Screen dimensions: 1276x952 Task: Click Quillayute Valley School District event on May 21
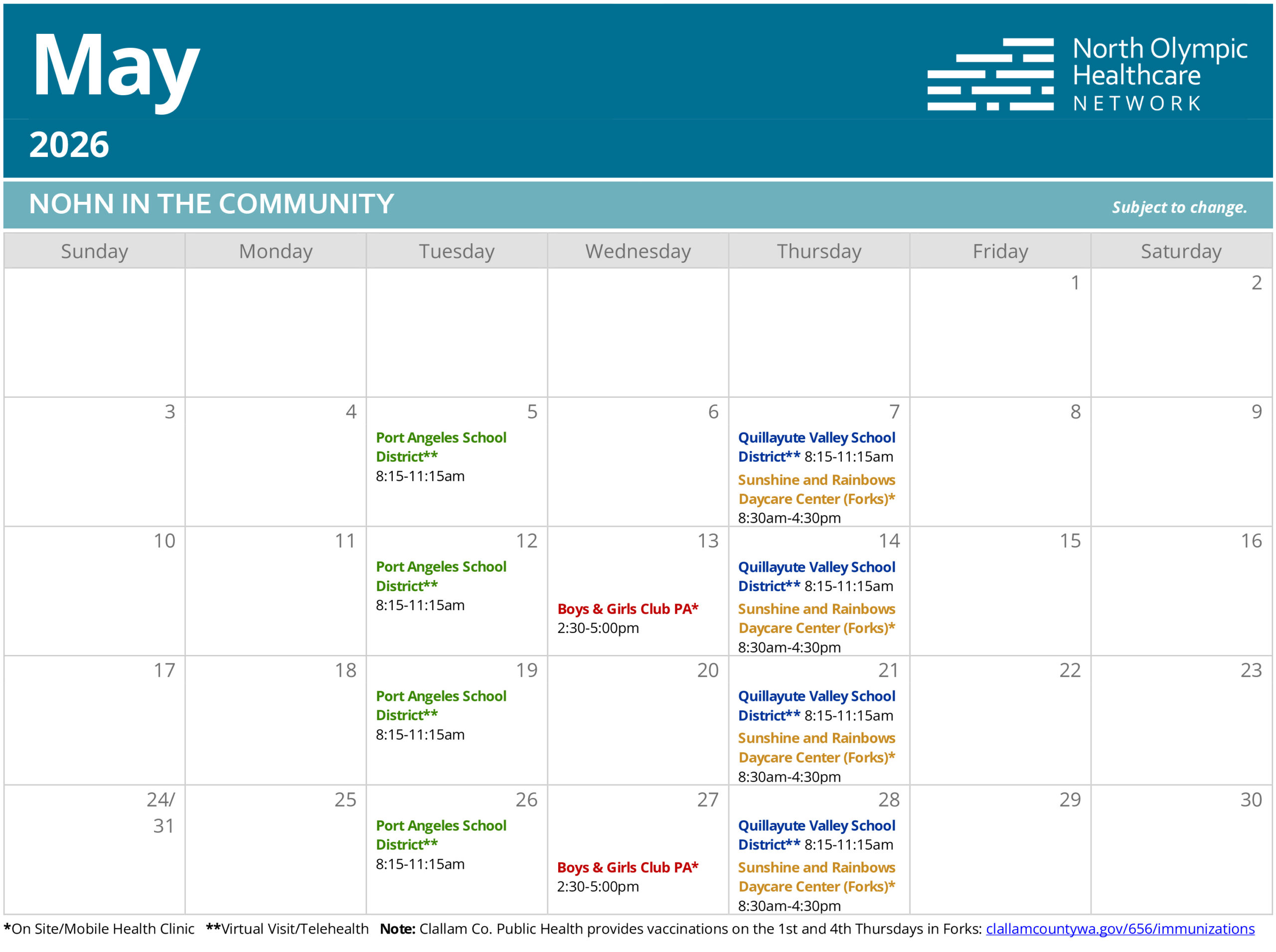[x=816, y=705]
